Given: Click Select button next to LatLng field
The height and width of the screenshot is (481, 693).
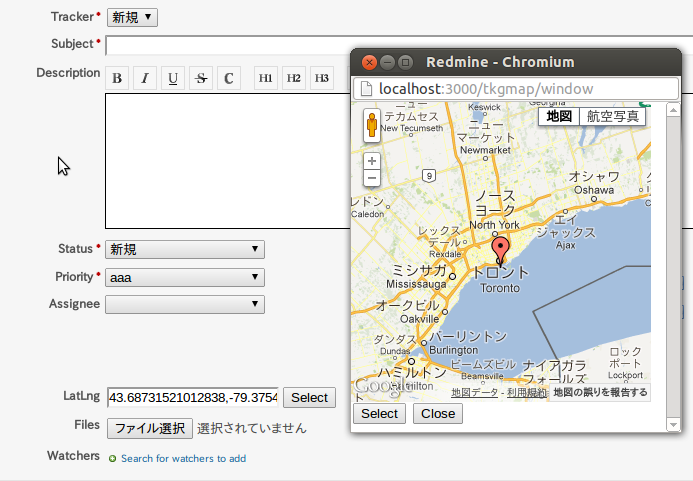Looking at the screenshot, I should click(x=309, y=397).
